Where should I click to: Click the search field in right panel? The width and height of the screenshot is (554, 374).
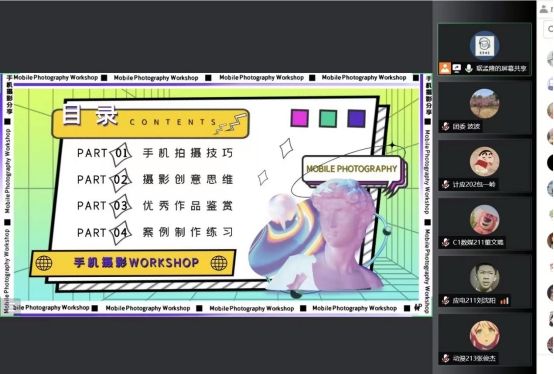[x=548, y=29]
